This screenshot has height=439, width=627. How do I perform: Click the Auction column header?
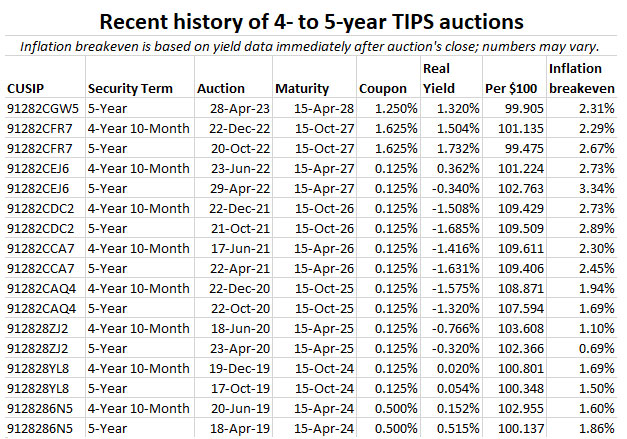click(220, 88)
